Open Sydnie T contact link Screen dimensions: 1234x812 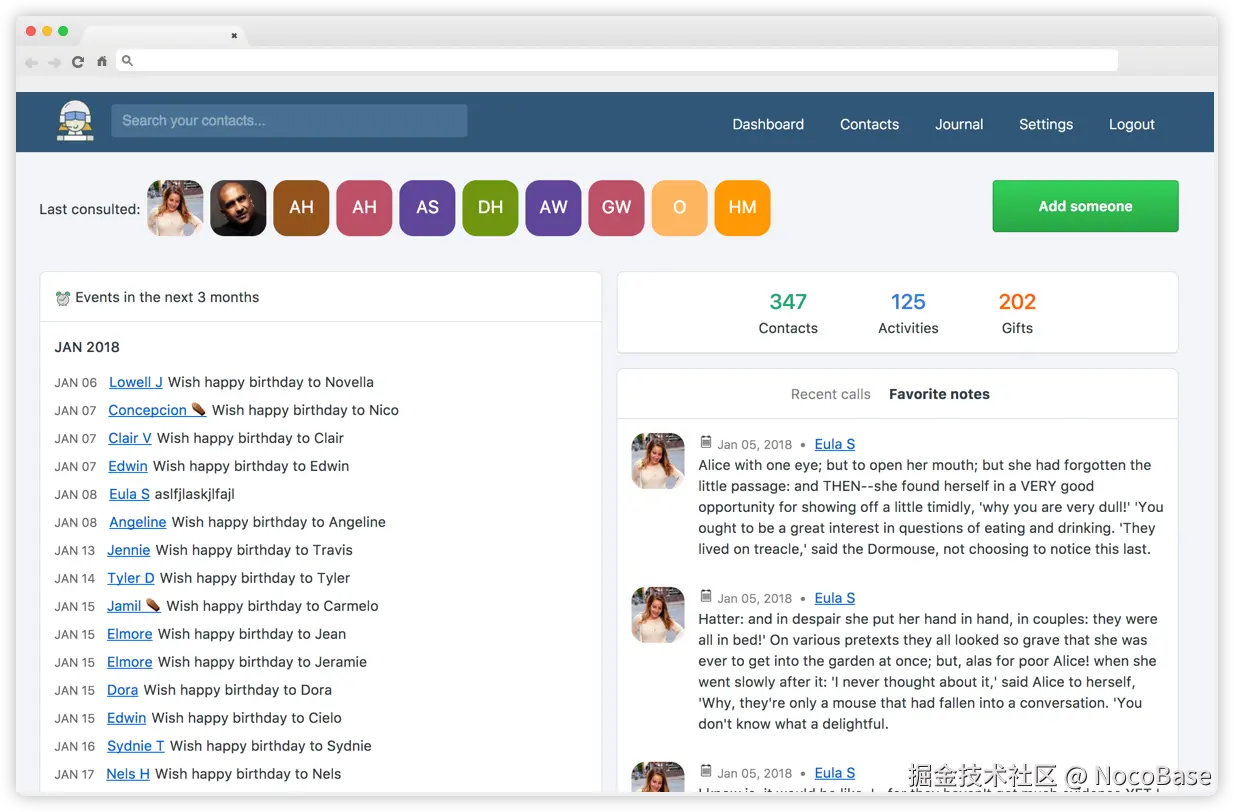coord(136,746)
